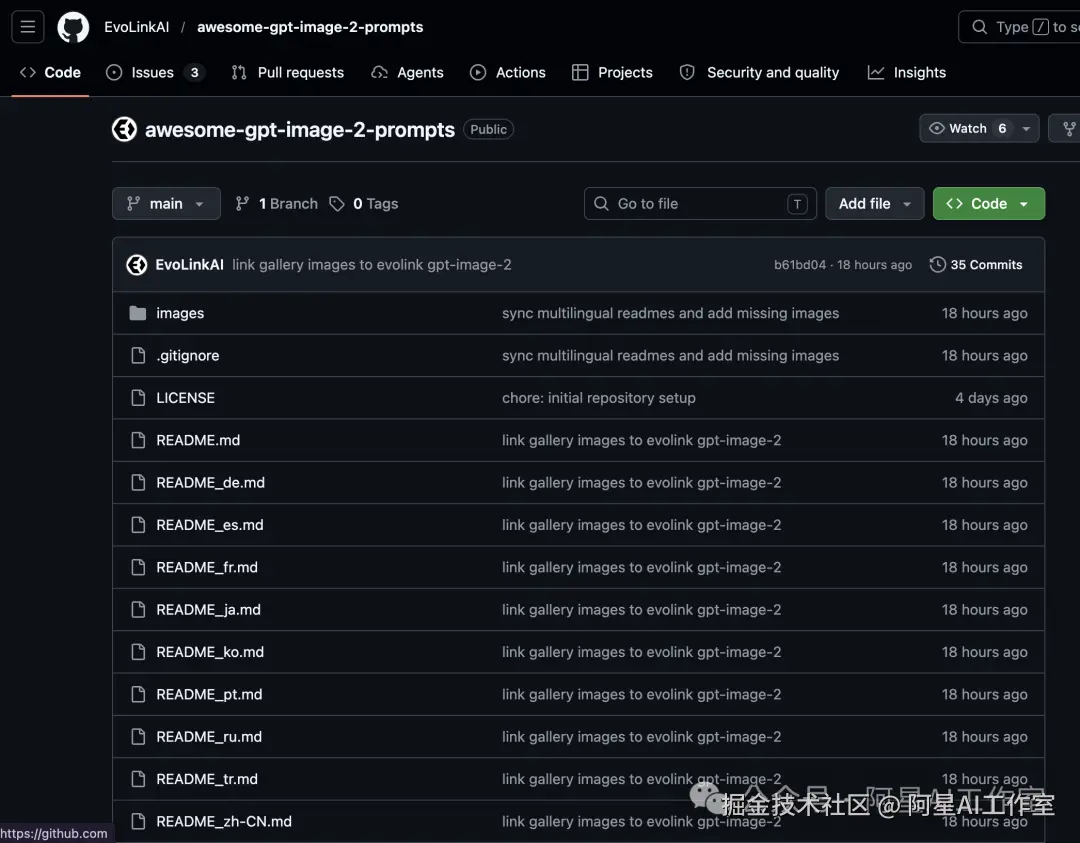Click the EvoLinkAI avatar beside repo title

(124, 129)
